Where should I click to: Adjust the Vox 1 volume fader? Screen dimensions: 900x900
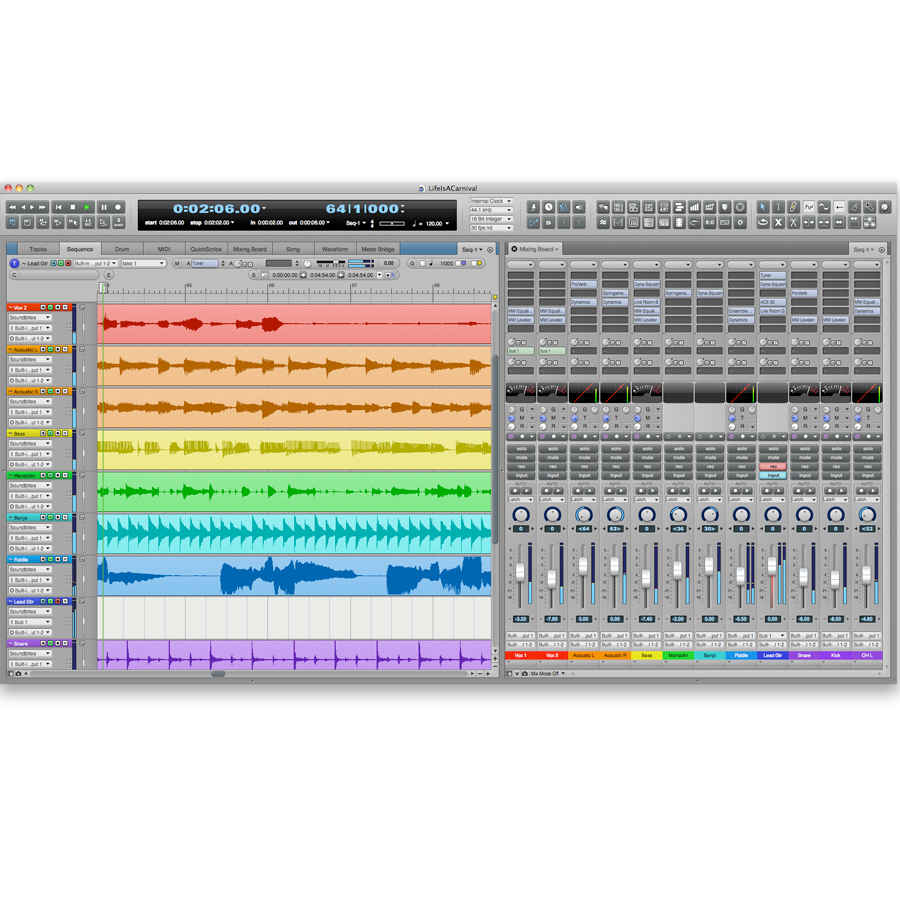coord(520,572)
